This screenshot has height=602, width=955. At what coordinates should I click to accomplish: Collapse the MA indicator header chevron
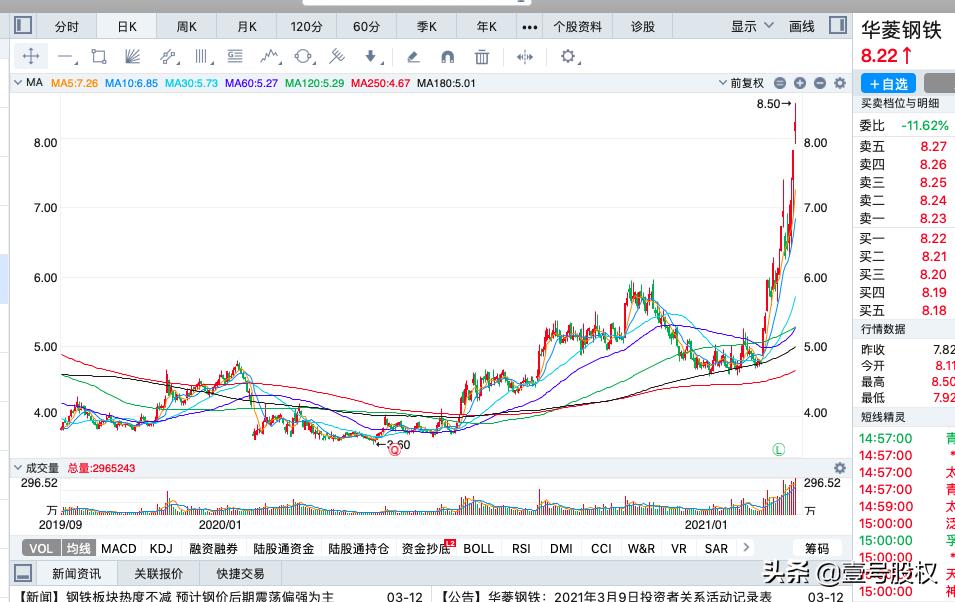click(x=17, y=83)
